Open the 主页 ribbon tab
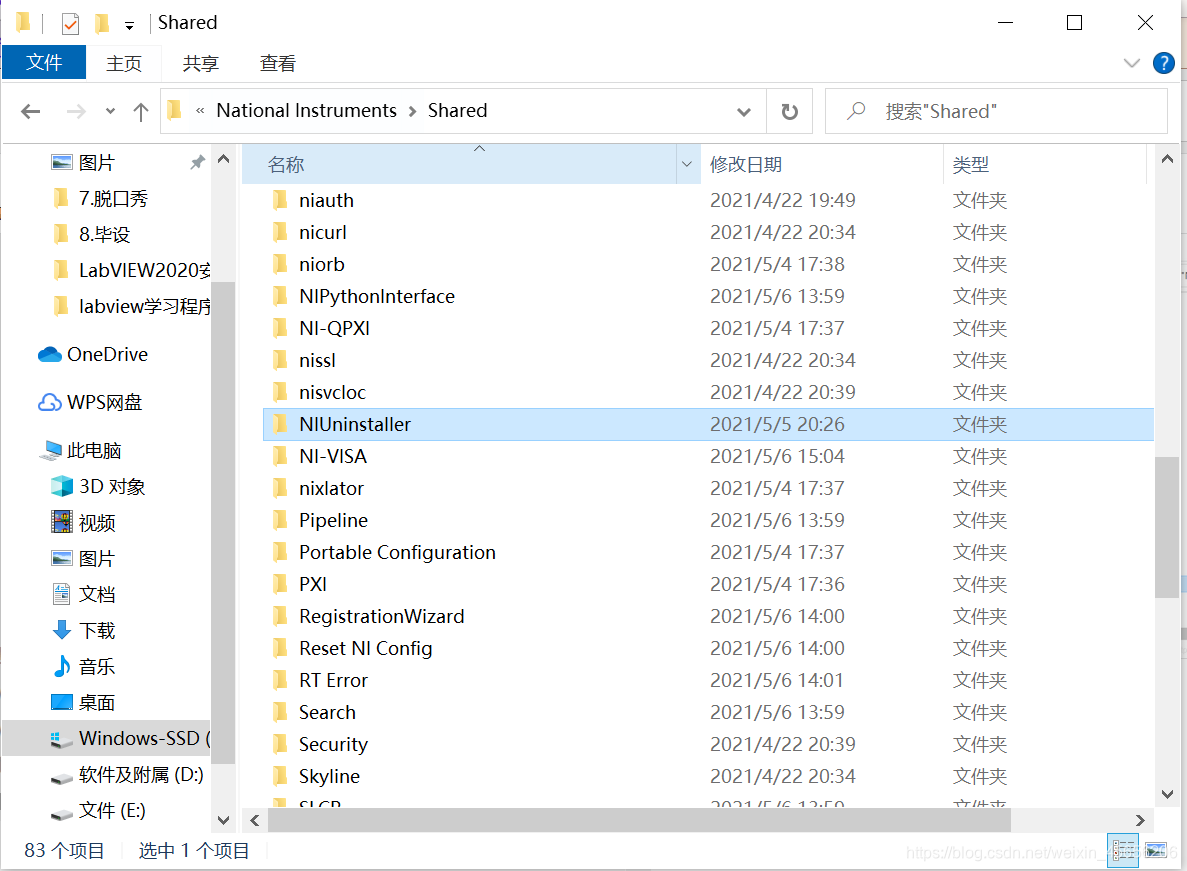Screen dimensions: 1187x871 pos(124,63)
